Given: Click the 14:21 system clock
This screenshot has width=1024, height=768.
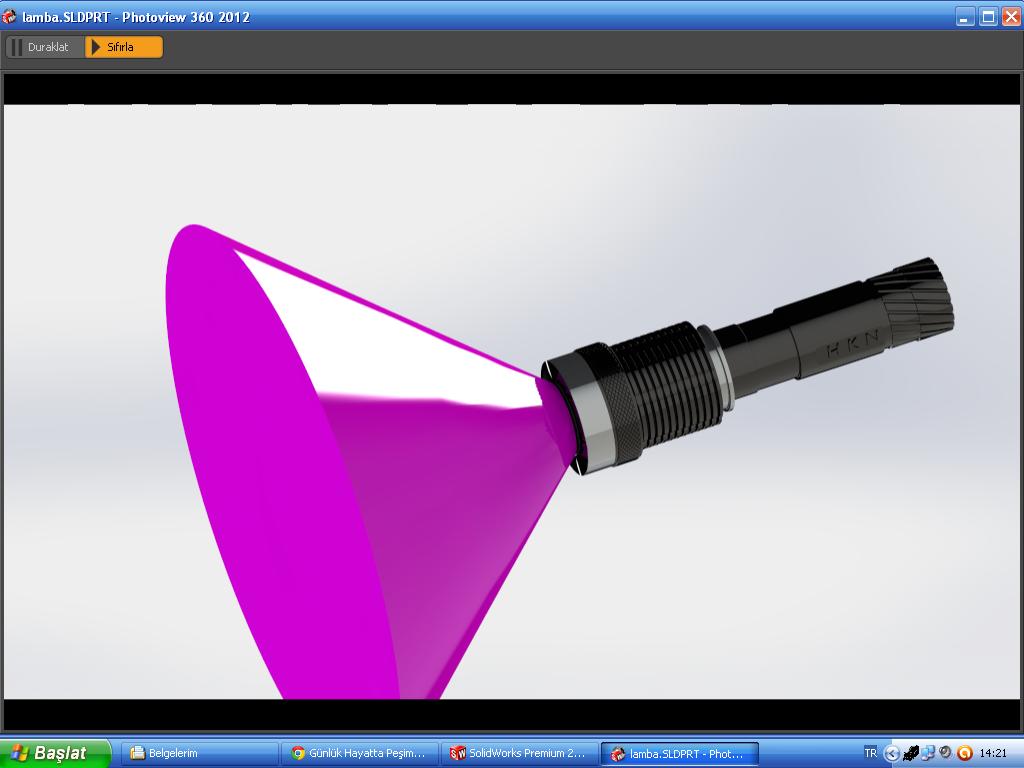Looking at the screenshot, I should (x=993, y=753).
